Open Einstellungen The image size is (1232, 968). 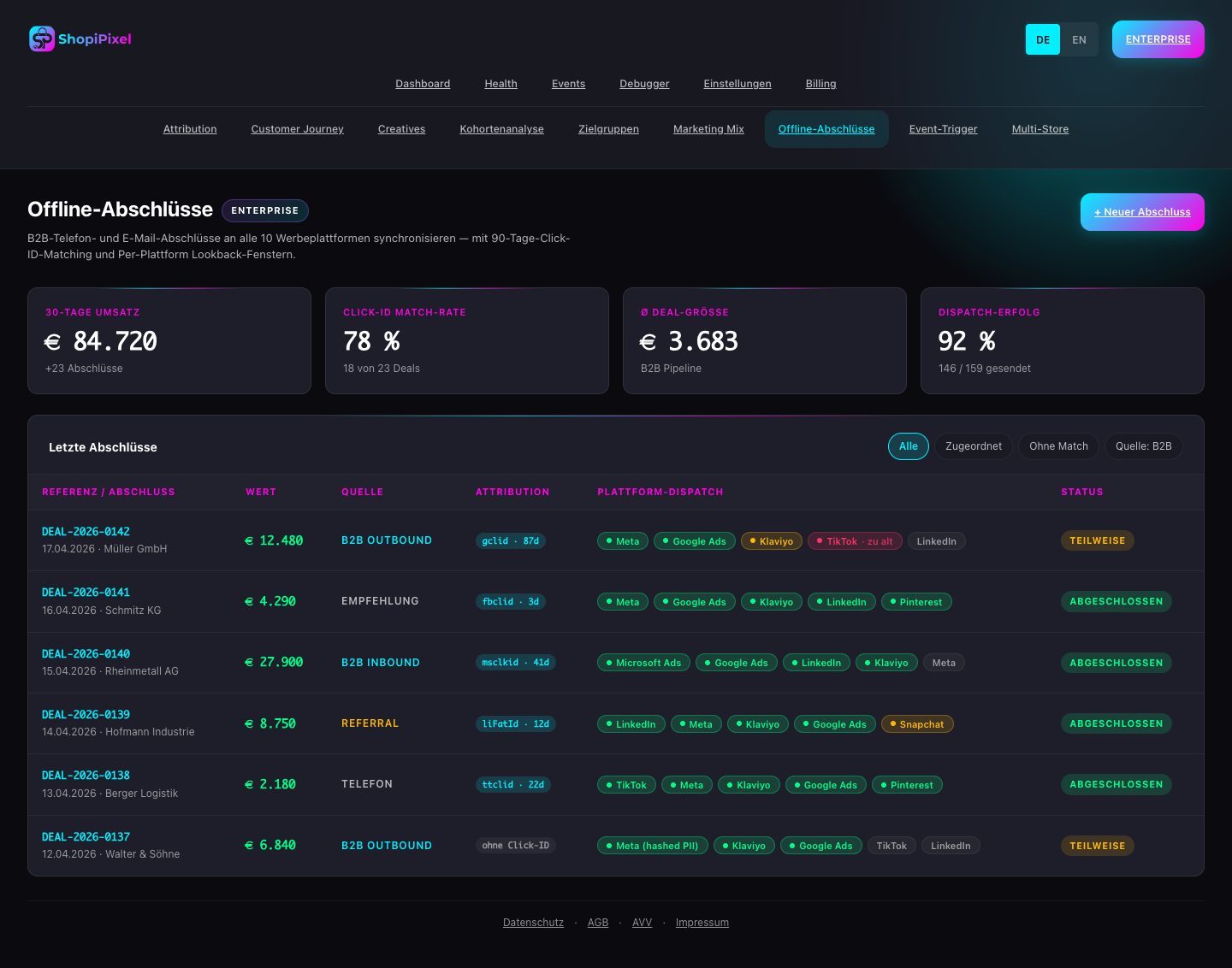pyautogui.click(x=737, y=84)
